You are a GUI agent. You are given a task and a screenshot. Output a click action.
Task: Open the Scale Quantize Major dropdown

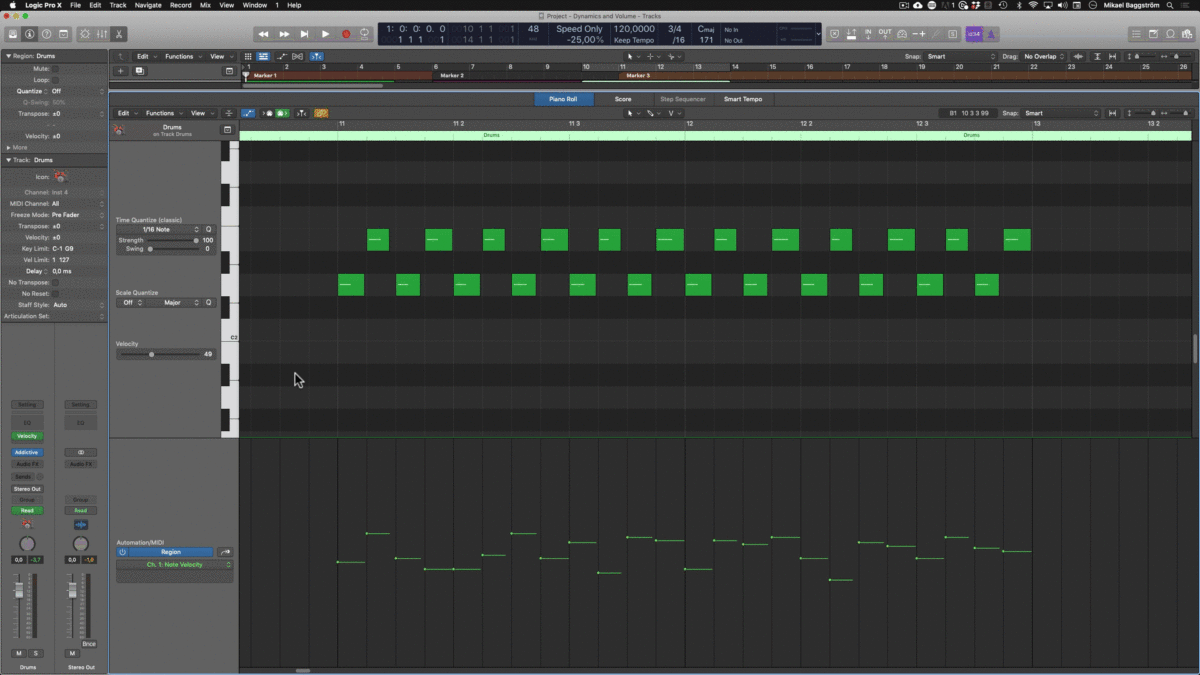click(x=176, y=302)
